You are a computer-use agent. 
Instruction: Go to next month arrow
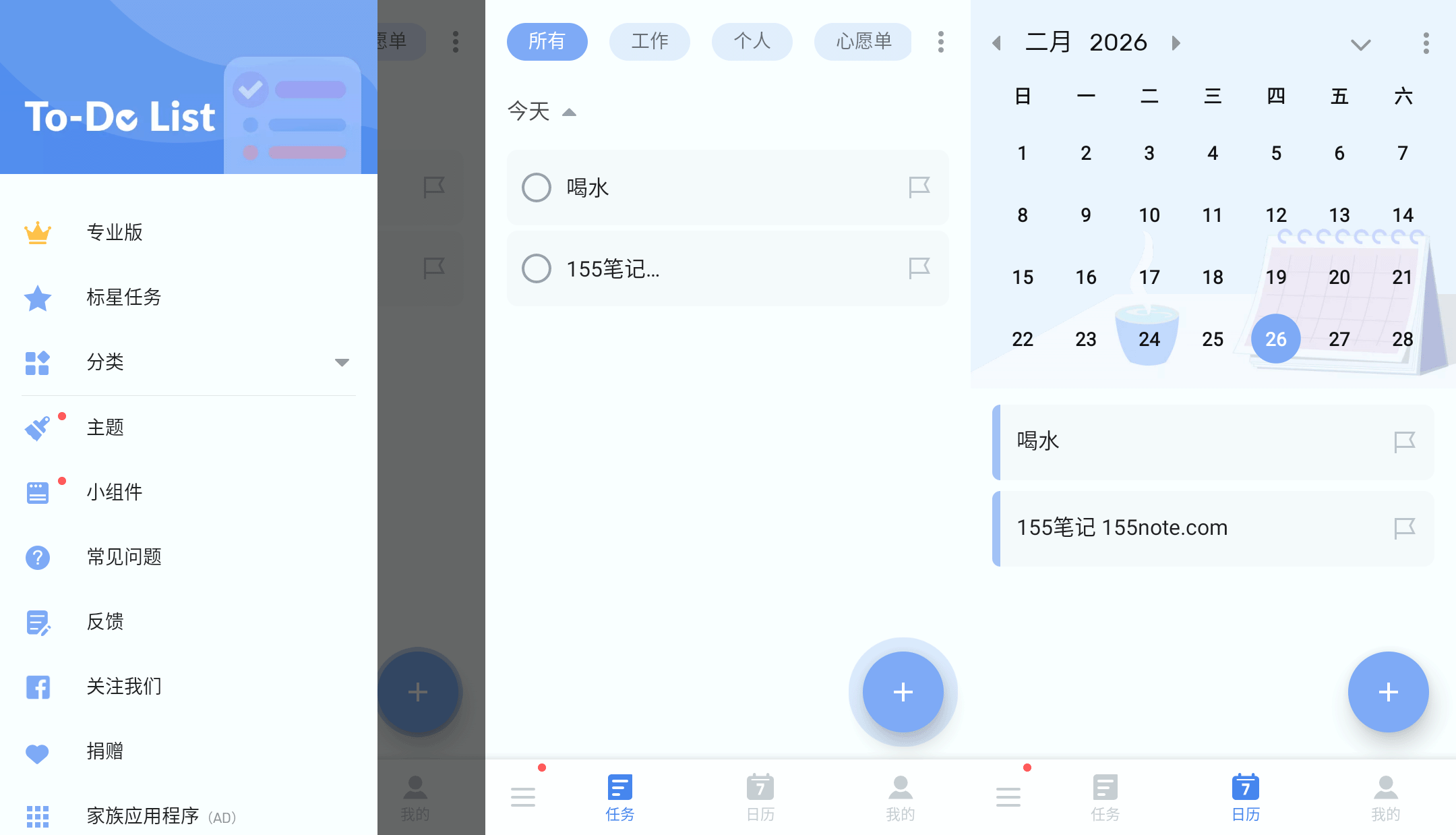(x=1176, y=43)
